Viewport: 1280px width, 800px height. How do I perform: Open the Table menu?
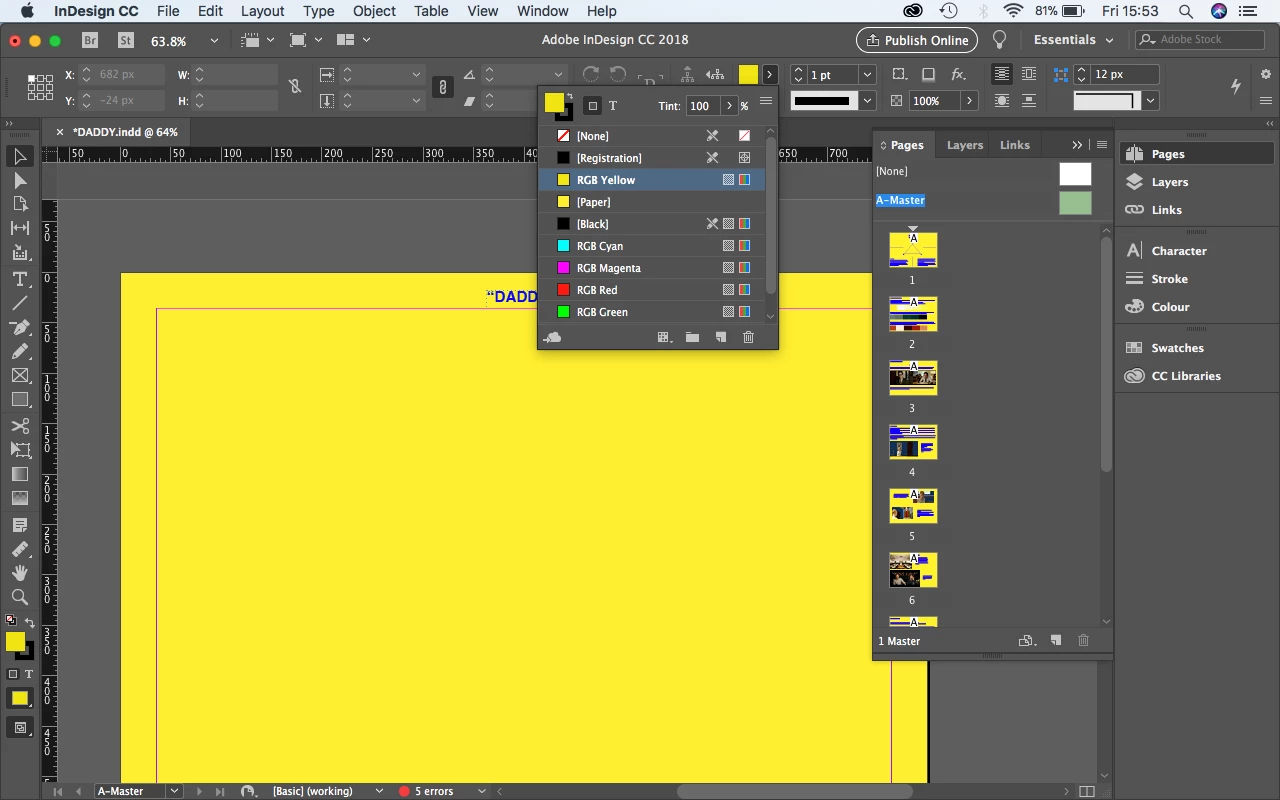[x=431, y=11]
